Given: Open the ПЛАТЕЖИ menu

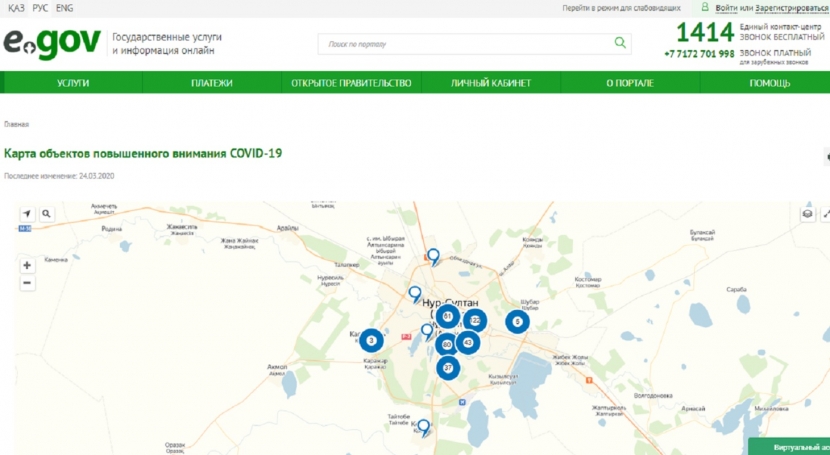Looking at the screenshot, I should pyautogui.click(x=212, y=83).
